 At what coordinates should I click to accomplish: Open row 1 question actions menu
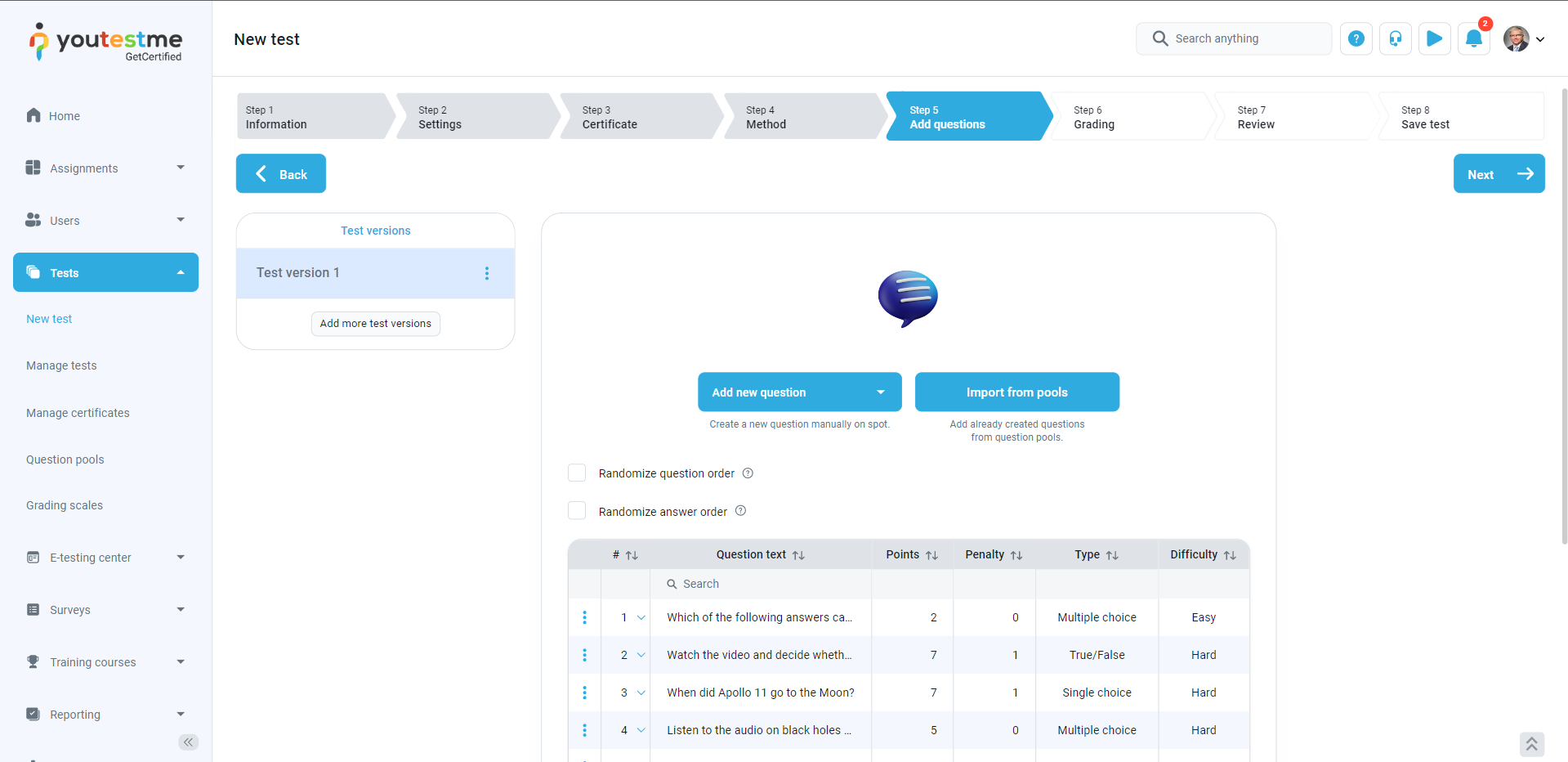point(584,617)
